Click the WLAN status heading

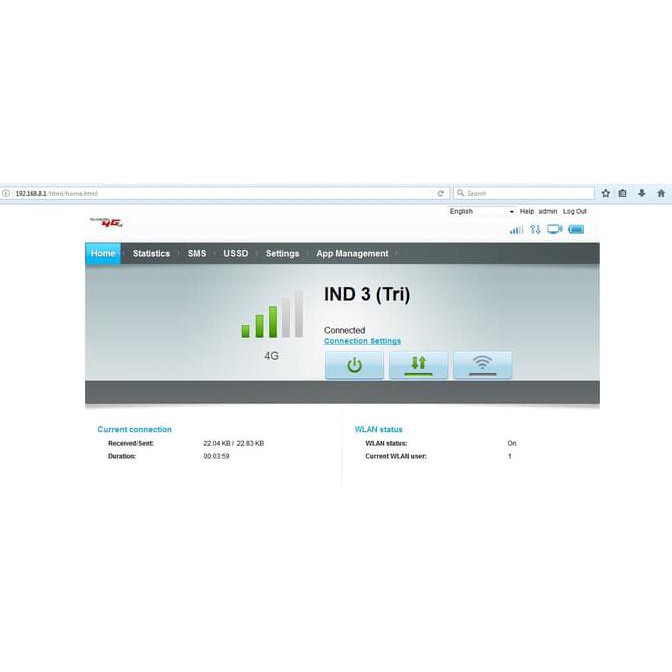(x=378, y=429)
